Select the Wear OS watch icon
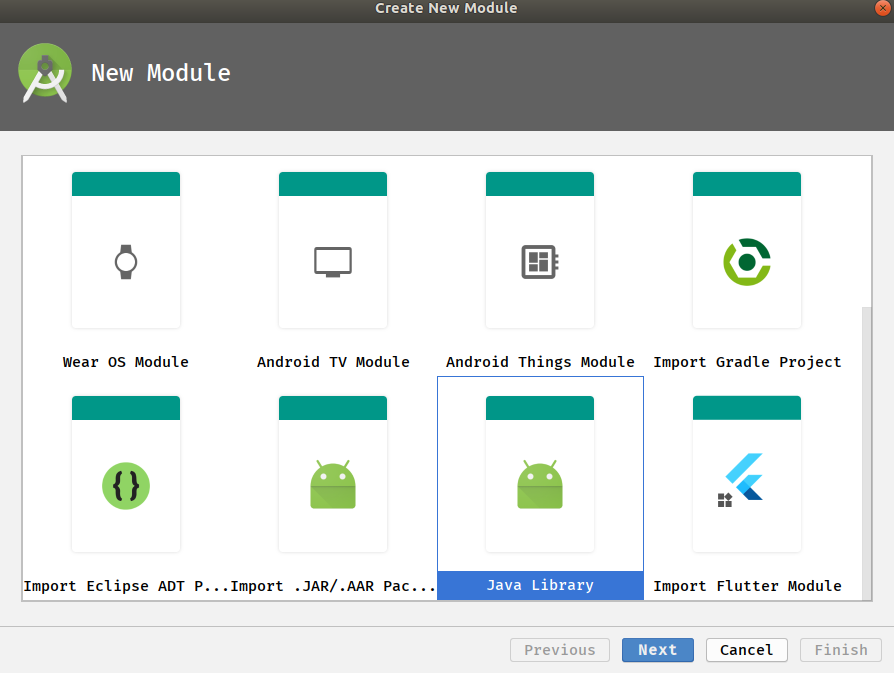Viewport: 894px width, 673px height. pos(126,262)
